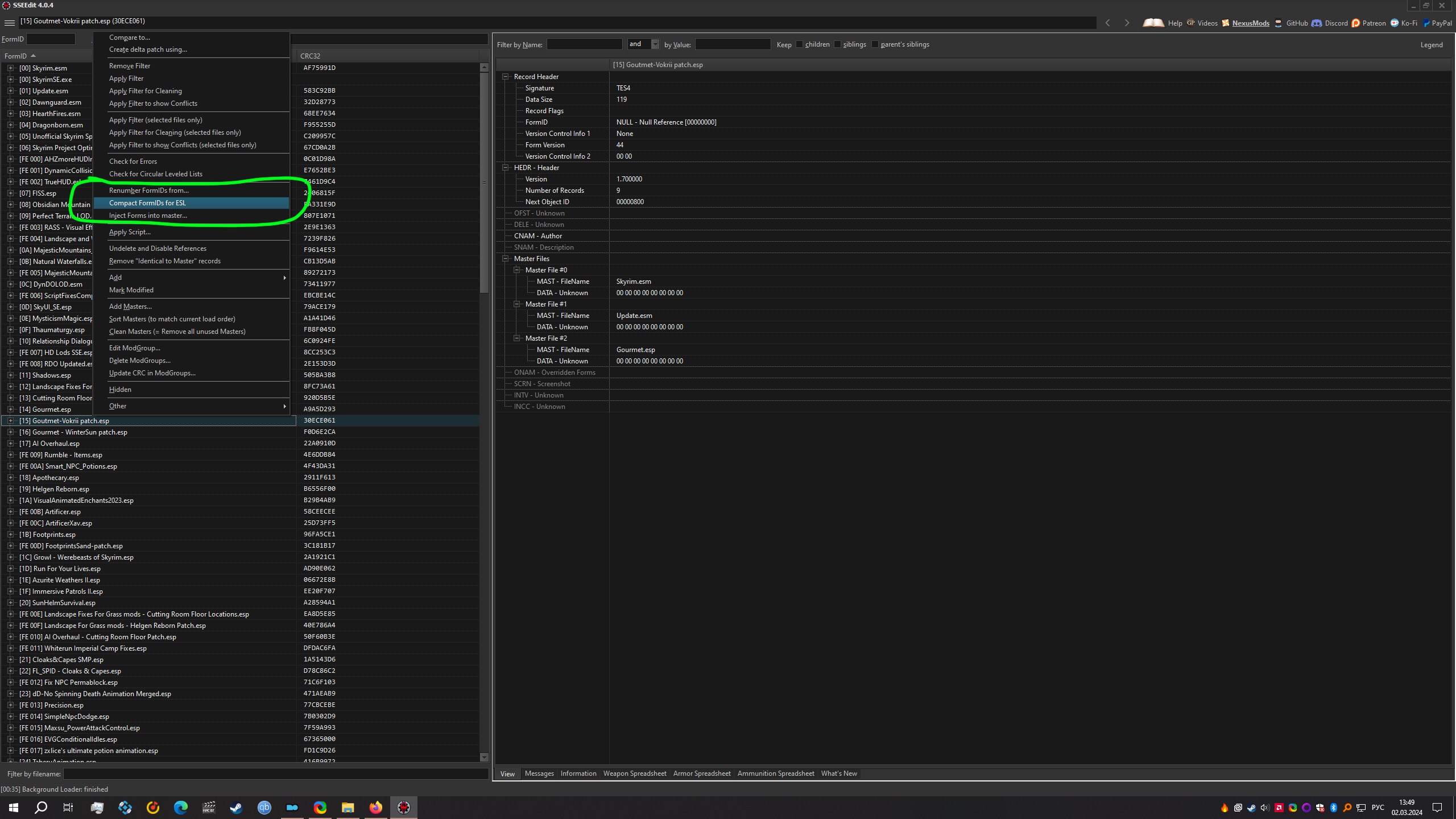The image size is (1456, 819).
Task: Open the GitHub octocat icon
Action: [1279, 23]
